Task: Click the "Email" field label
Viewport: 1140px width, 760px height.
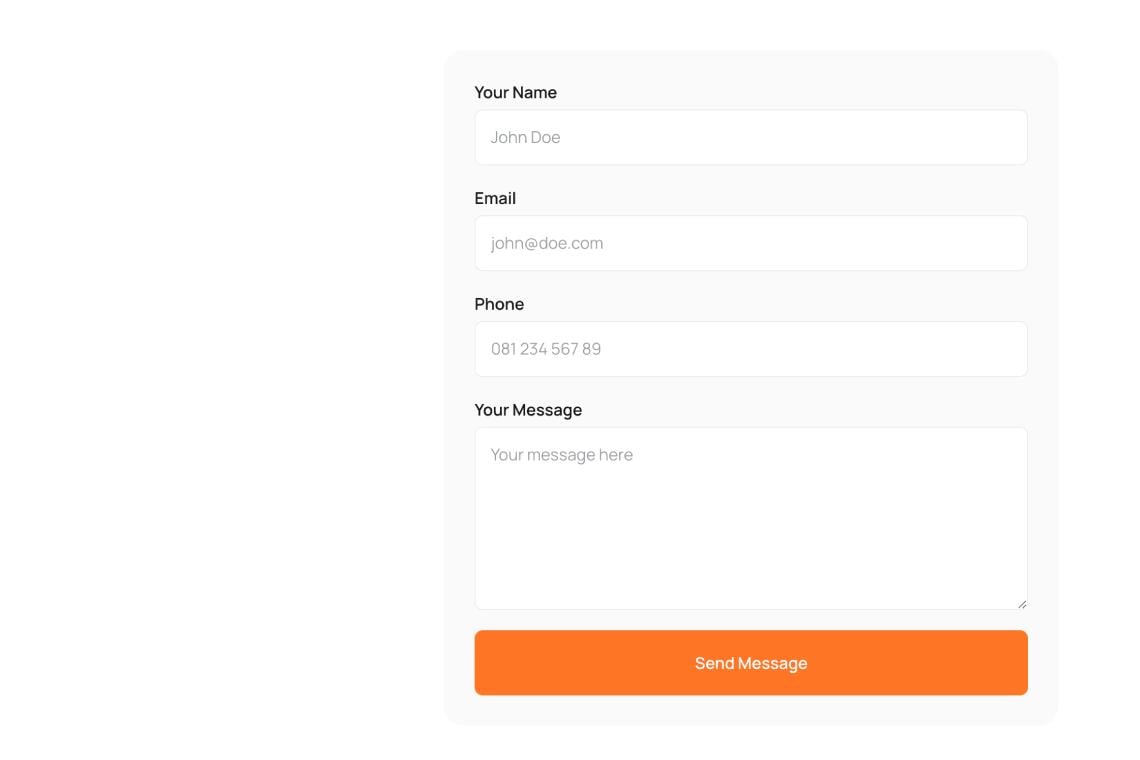Action: click(495, 198)
